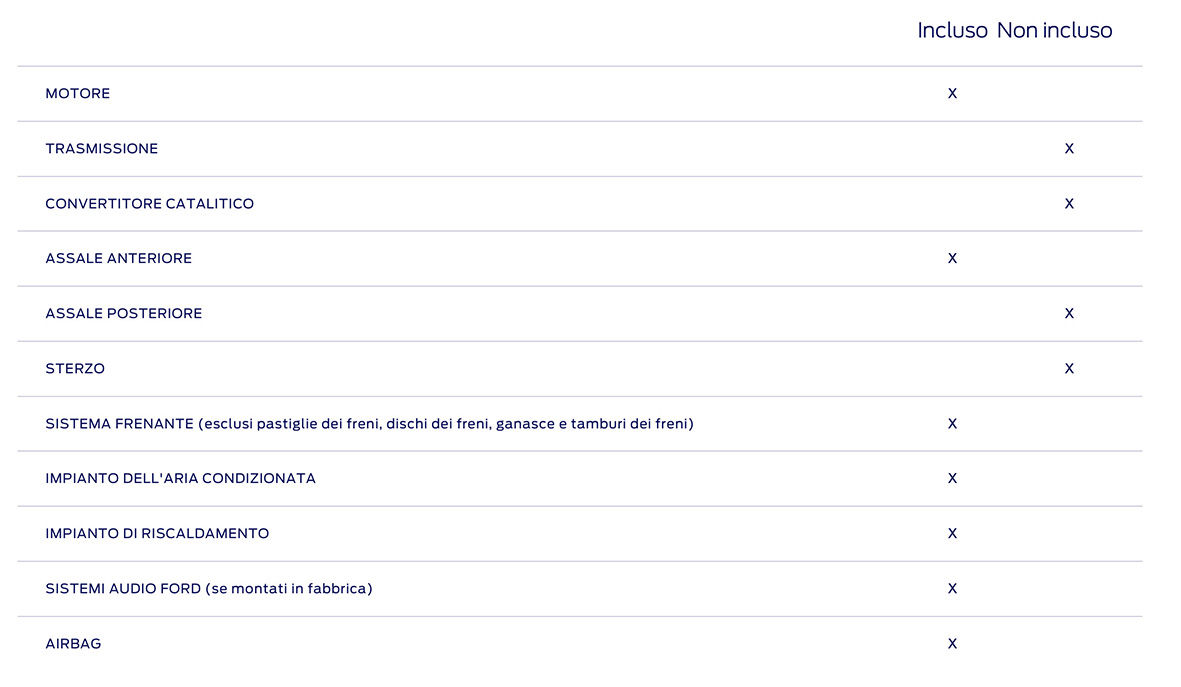The height and width of the screenshot is (687, 1181).
Task: Click the X mark for ASSALE ANTERIORE
Action: click(x=952, y=259)
